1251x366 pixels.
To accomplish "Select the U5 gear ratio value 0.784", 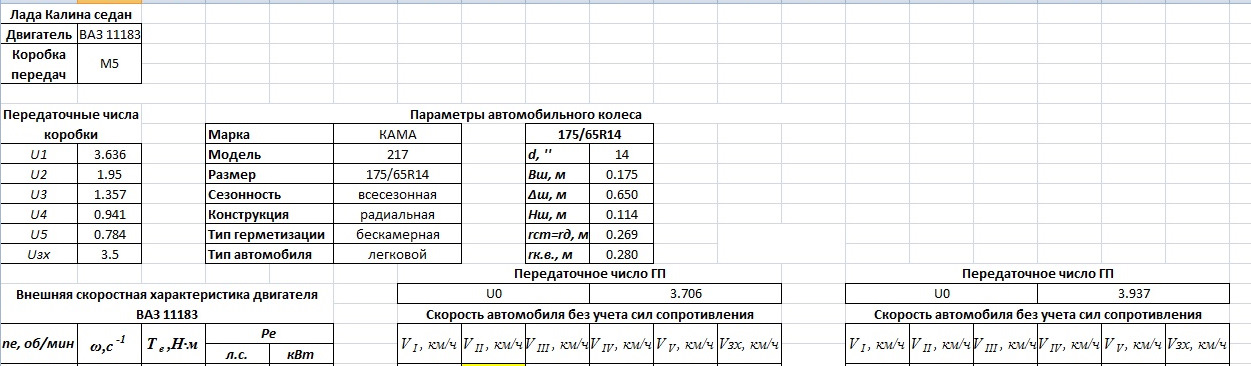I will (109, 235).
